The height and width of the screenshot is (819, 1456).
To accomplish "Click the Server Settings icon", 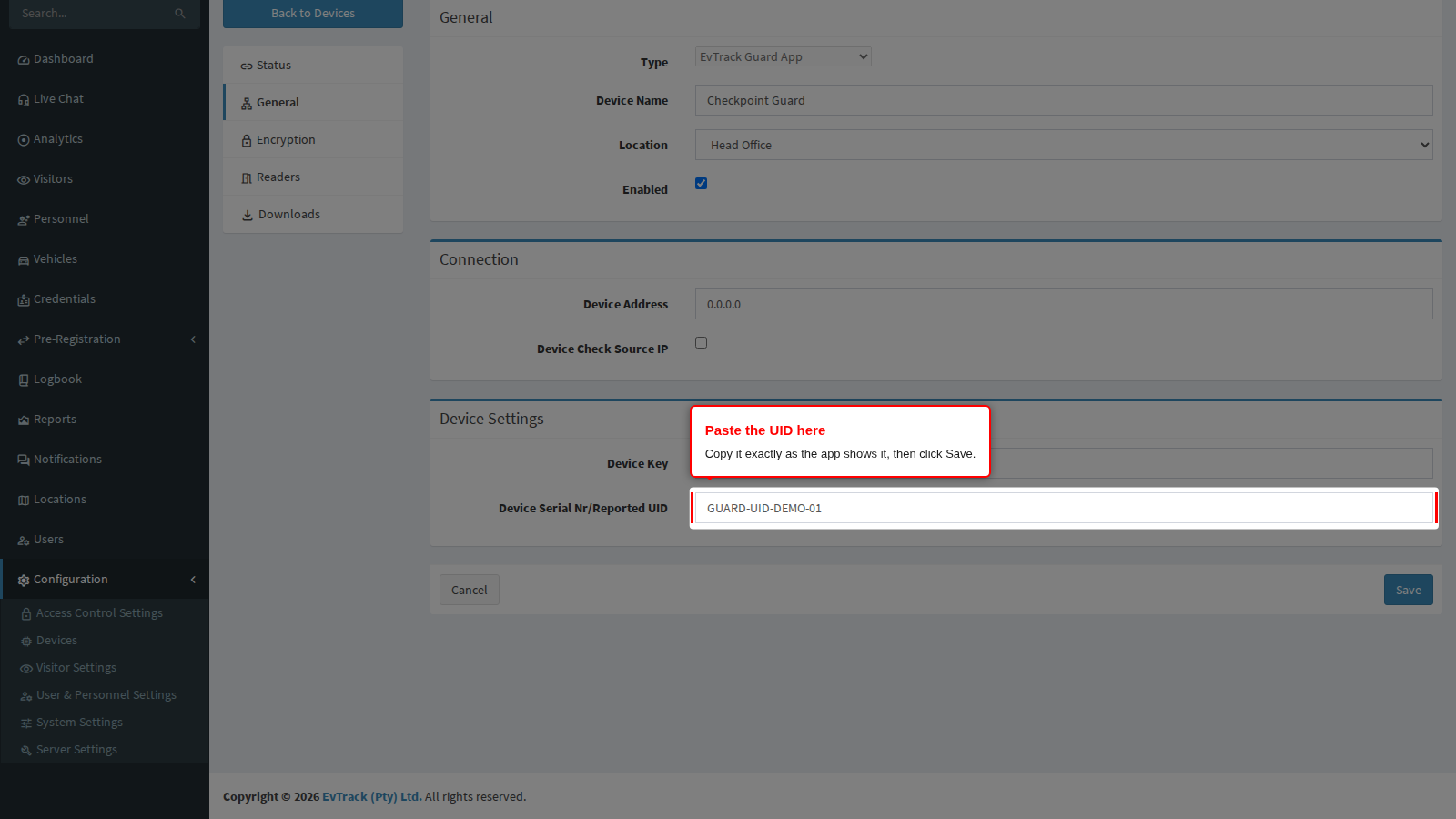I will coord(26,751).
